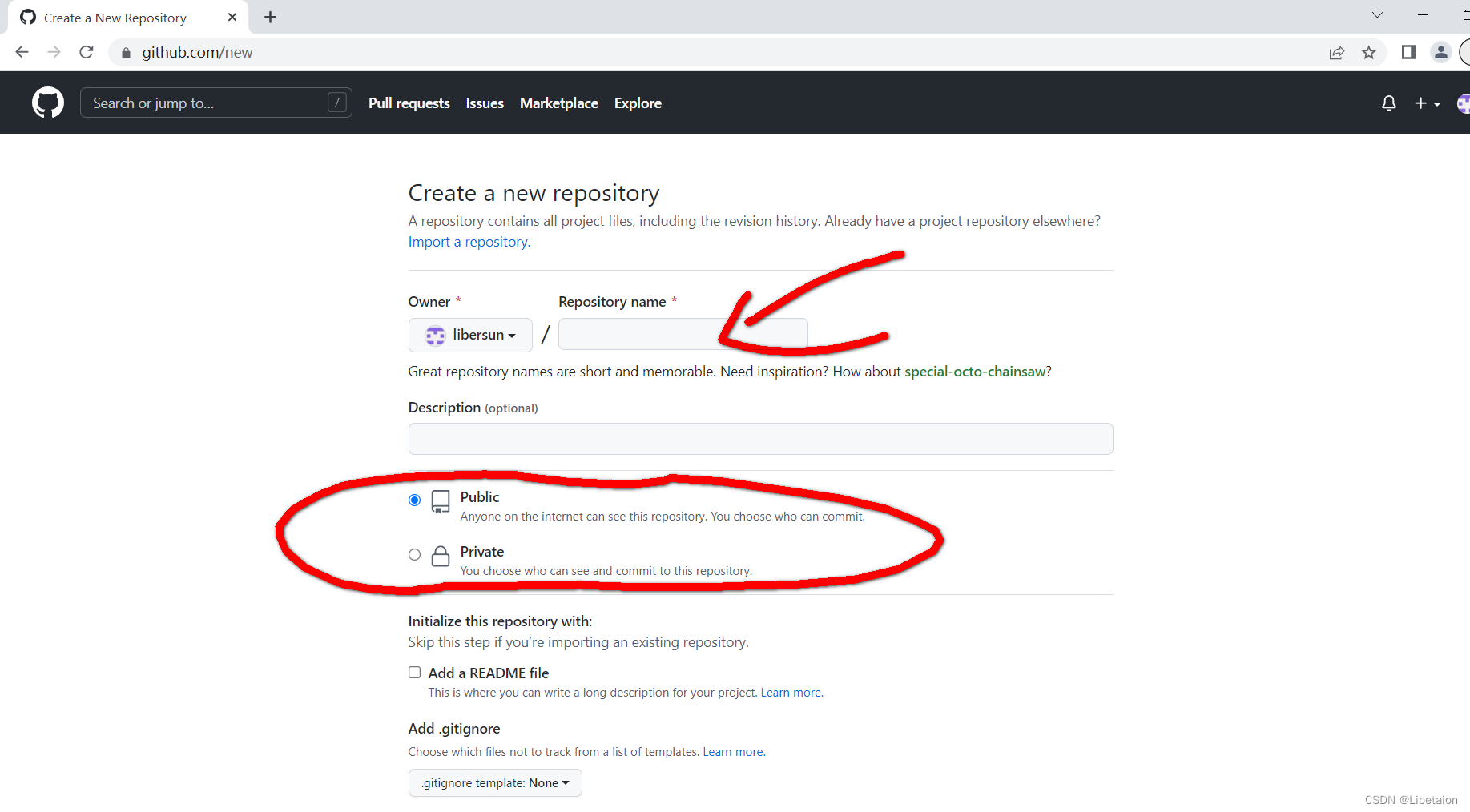Open Pull requests page

pyautogui.click(x=409, y=103)
